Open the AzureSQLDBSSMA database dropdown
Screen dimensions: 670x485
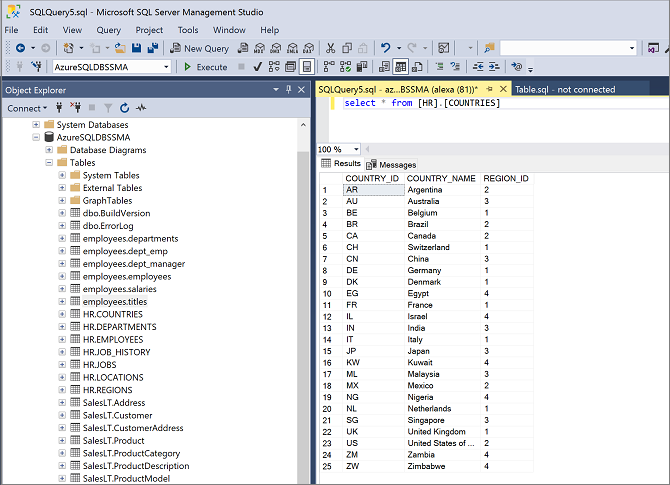165,67
